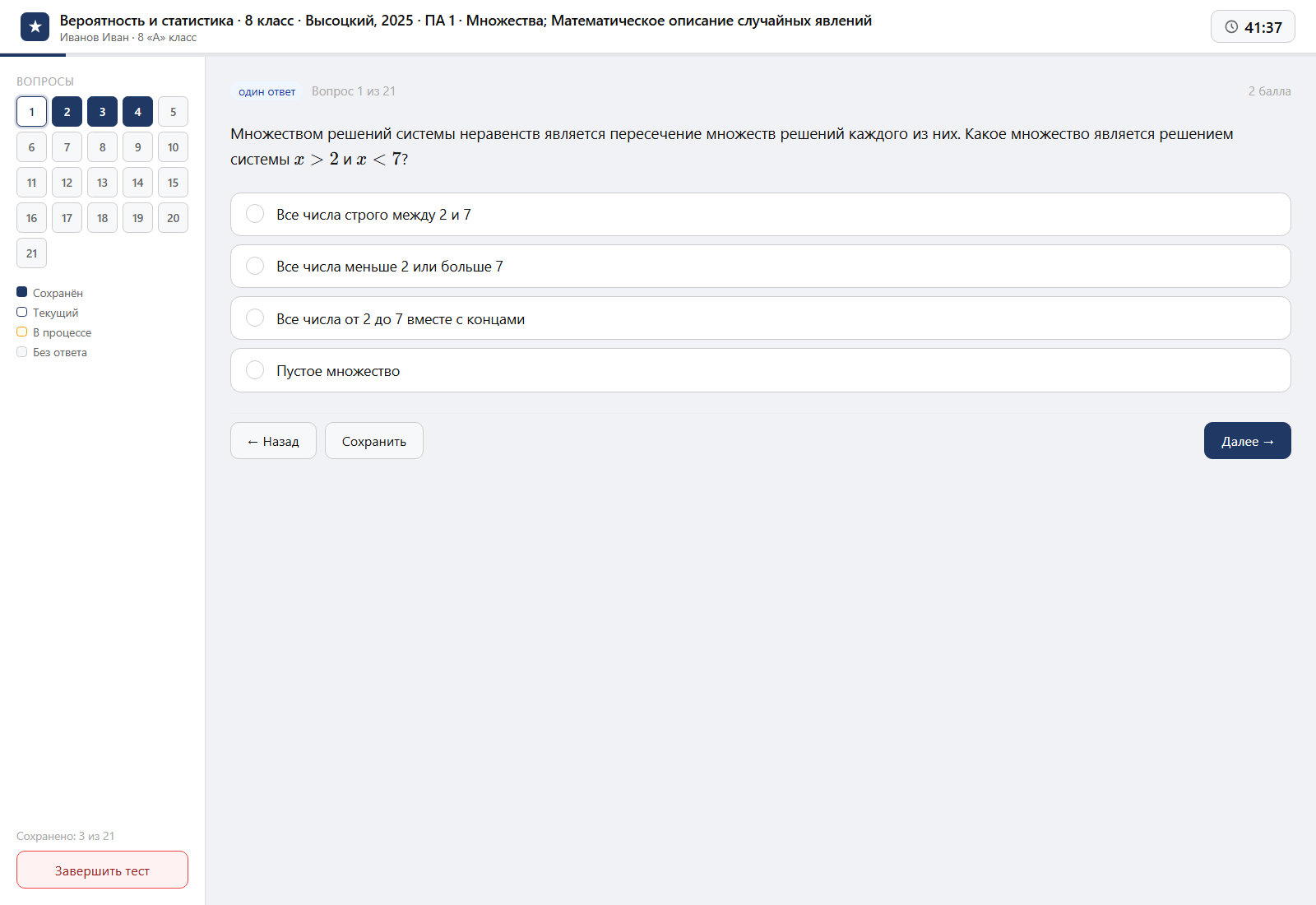This screenshot has height=905, width=1316.
Task: Go to question 13 in the grid
Action: (102, 183)
